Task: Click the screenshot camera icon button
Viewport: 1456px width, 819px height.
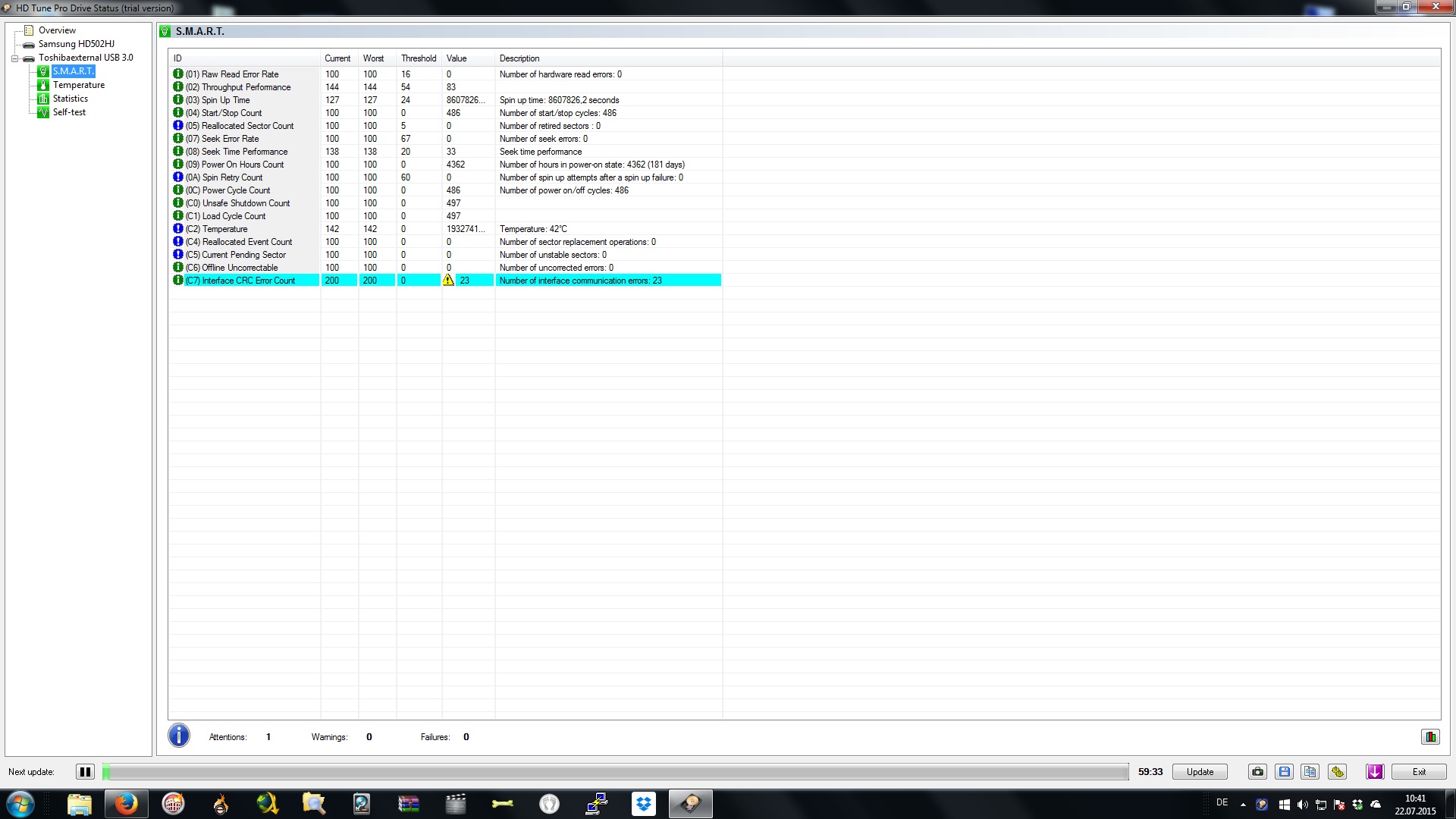Action: click(x=1257, y=772)
